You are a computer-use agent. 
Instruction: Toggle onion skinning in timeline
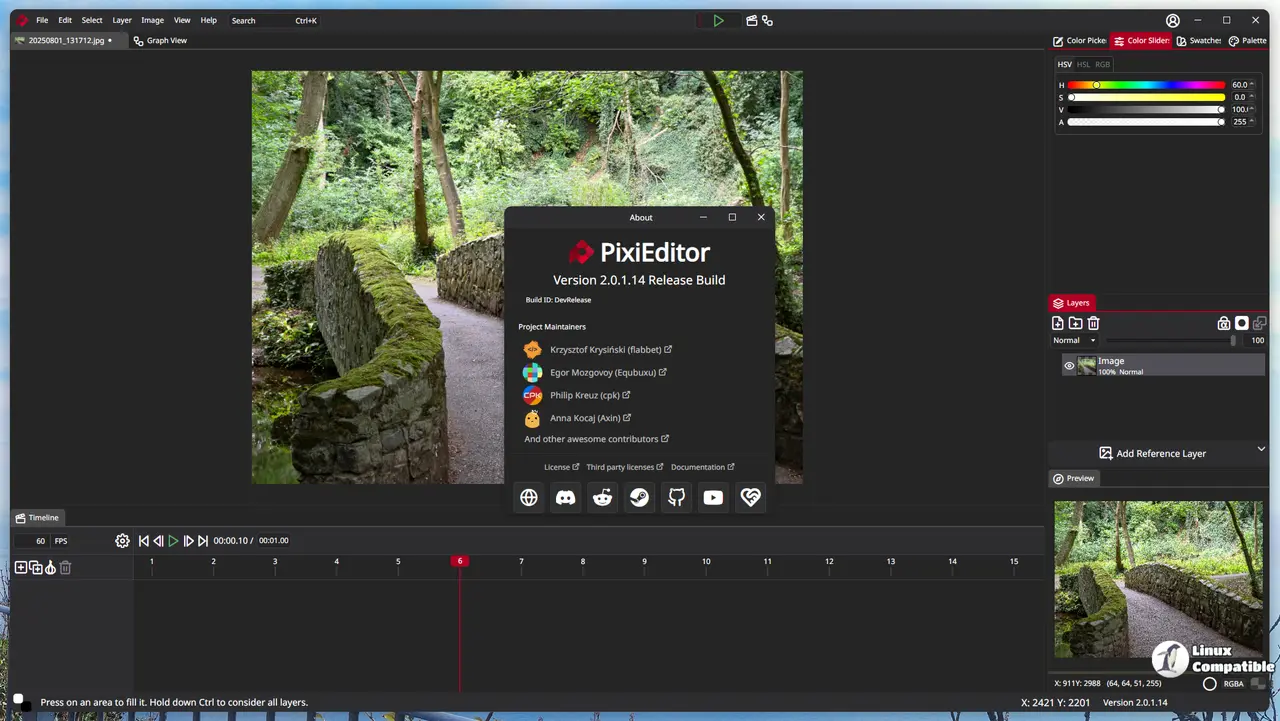pos(50,568)
